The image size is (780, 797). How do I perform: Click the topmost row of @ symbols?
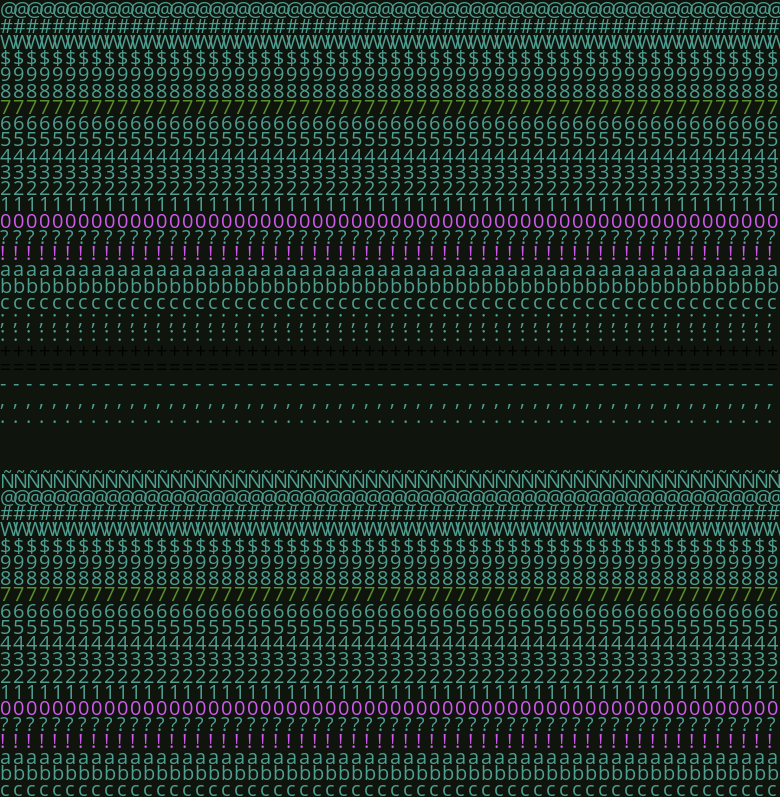390,9
